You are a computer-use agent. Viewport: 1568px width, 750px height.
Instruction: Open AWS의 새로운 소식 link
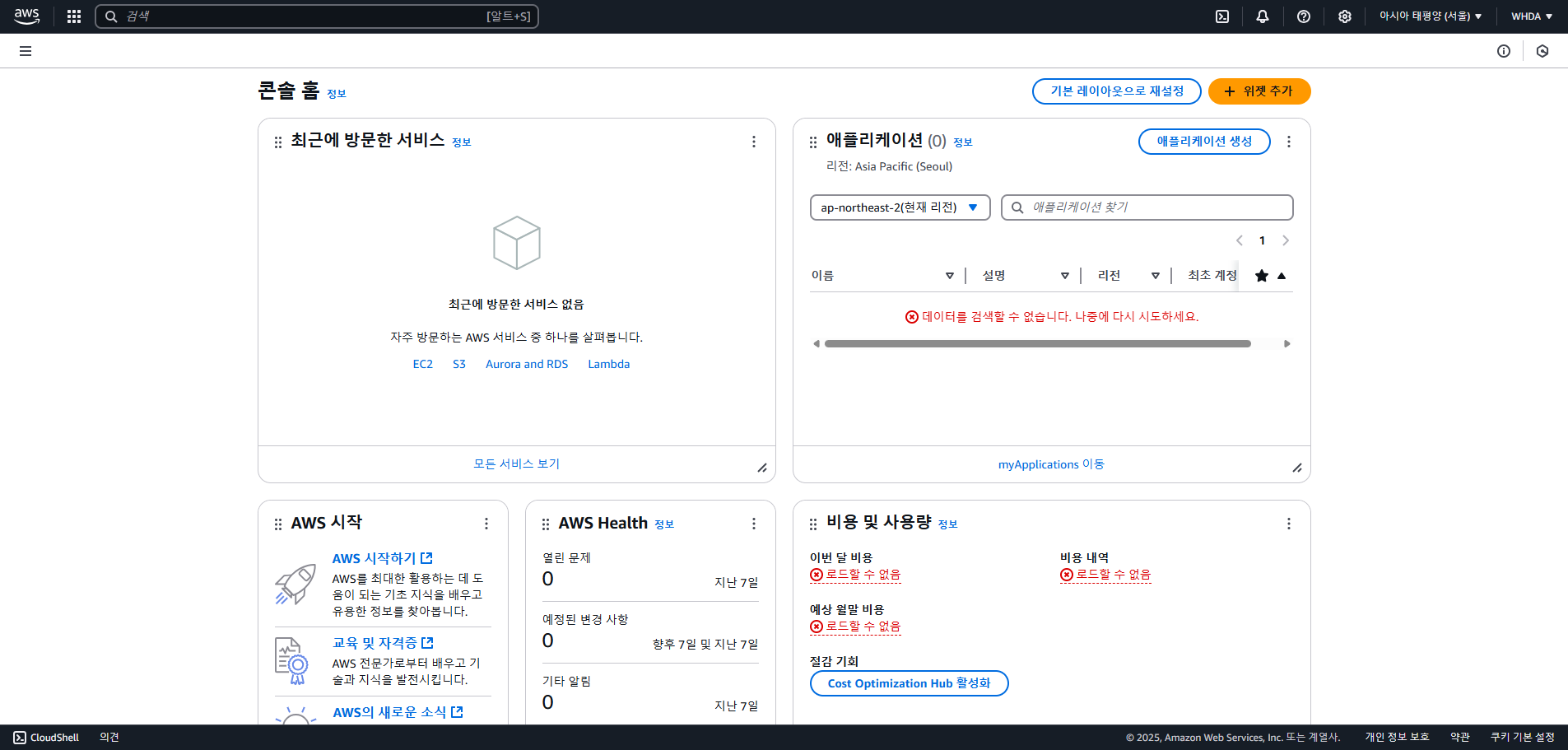pos(398,712)
